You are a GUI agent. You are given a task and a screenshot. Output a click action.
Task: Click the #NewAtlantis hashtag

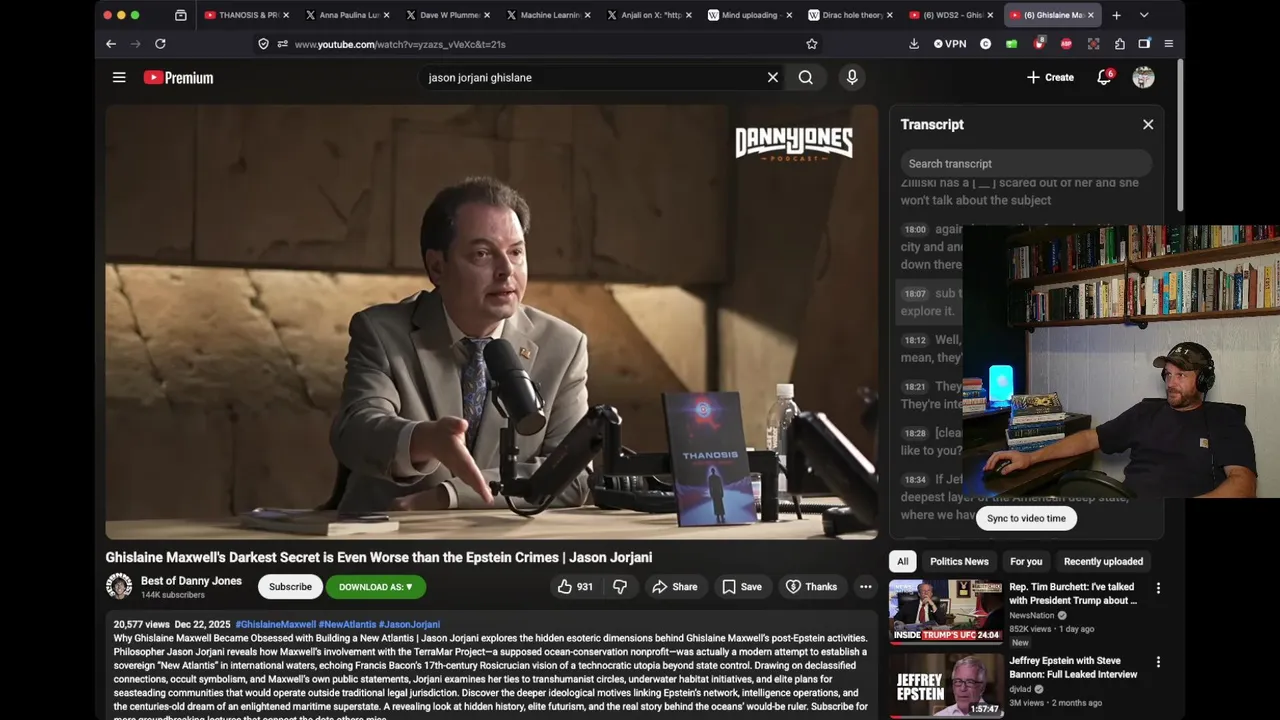tap(347, 624)
